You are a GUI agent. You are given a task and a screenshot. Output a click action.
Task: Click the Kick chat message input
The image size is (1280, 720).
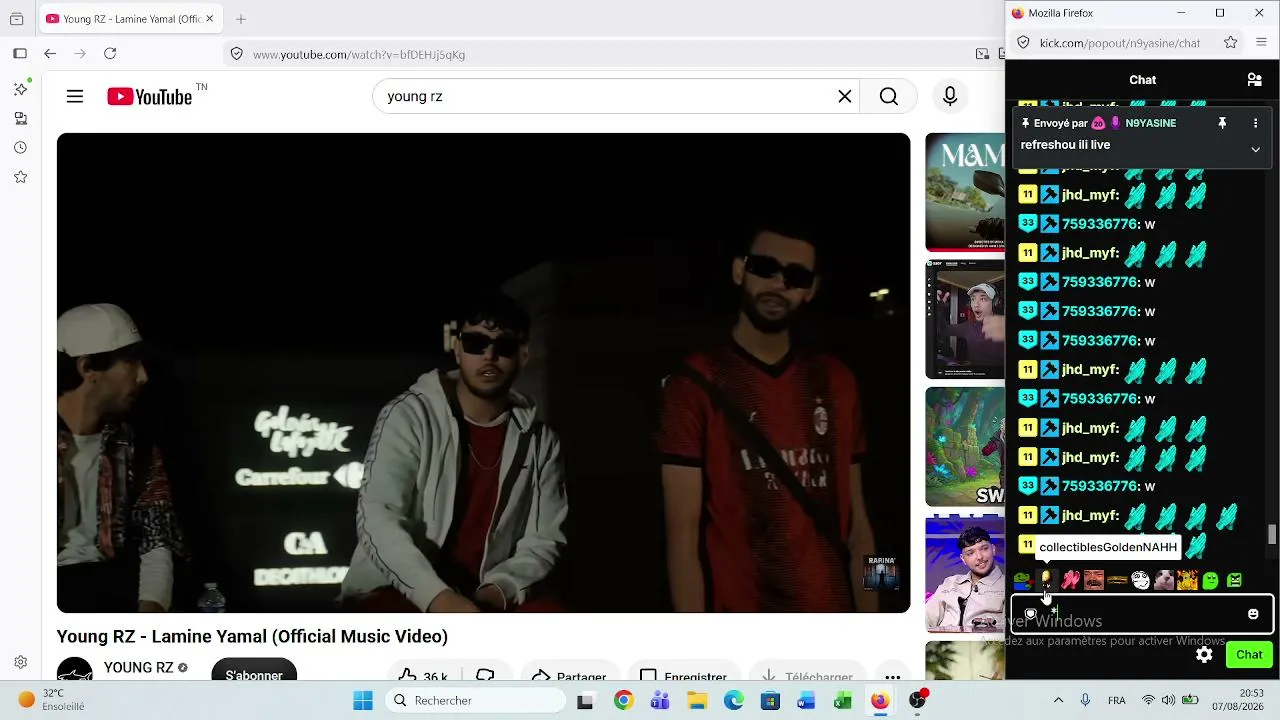pyautogui.click(x=1142, y=614)
